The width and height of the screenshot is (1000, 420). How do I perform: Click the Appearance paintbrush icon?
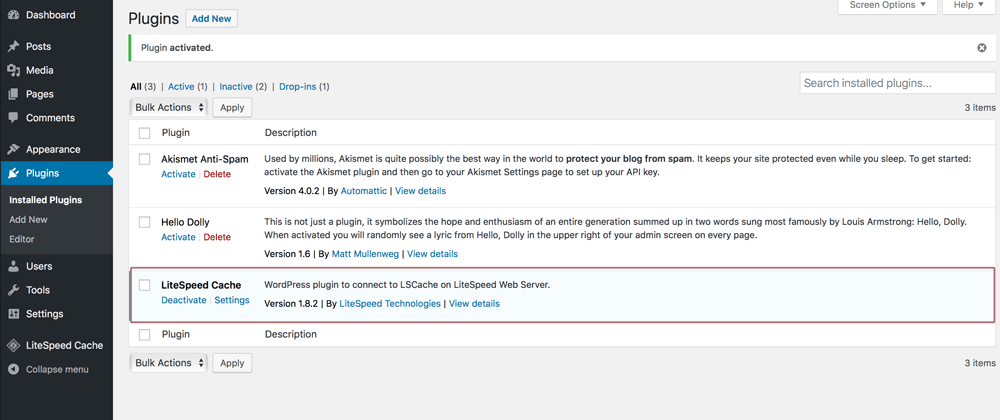13,149
